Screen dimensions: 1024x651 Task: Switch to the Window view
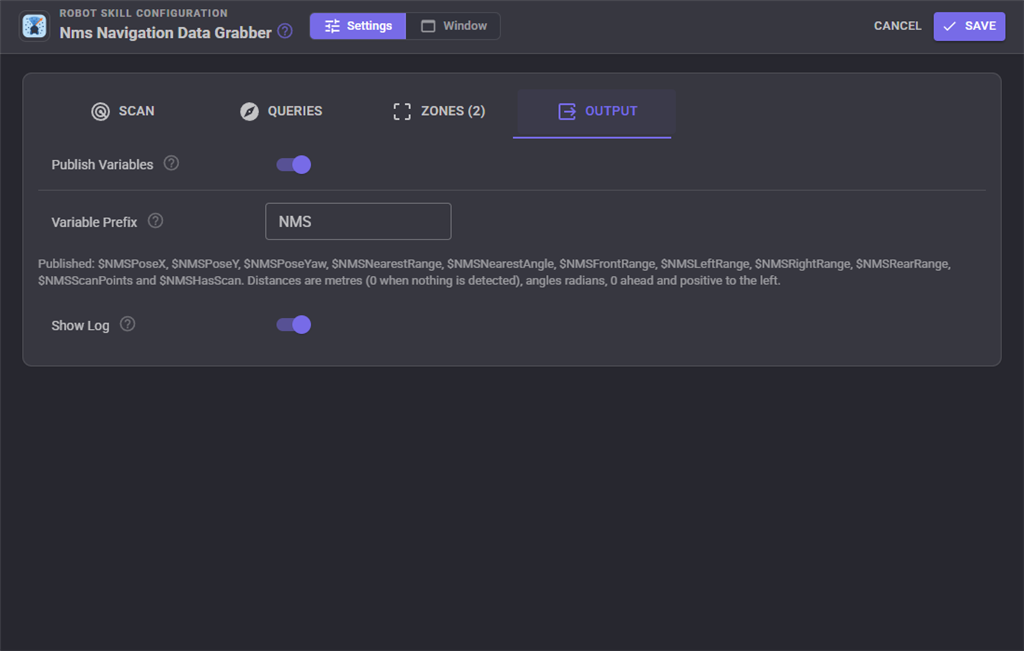coord(453,26)
